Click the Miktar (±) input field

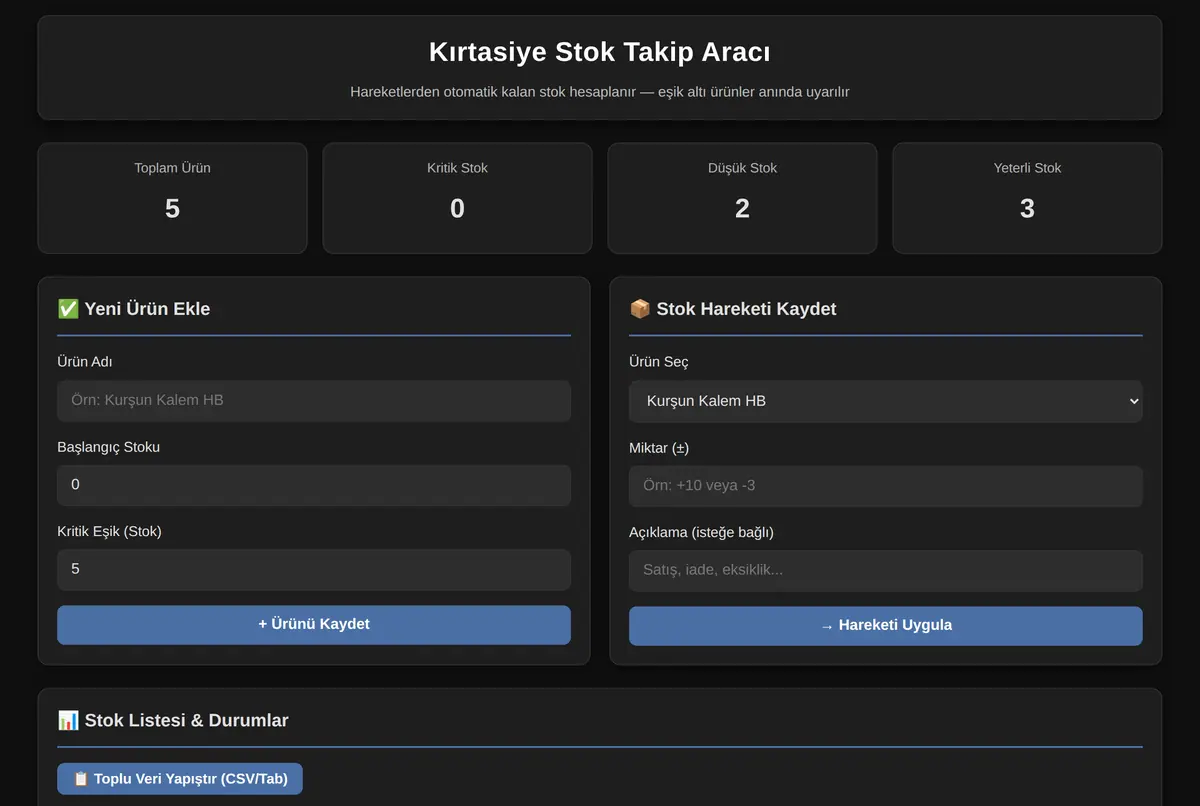coord(885,486)
